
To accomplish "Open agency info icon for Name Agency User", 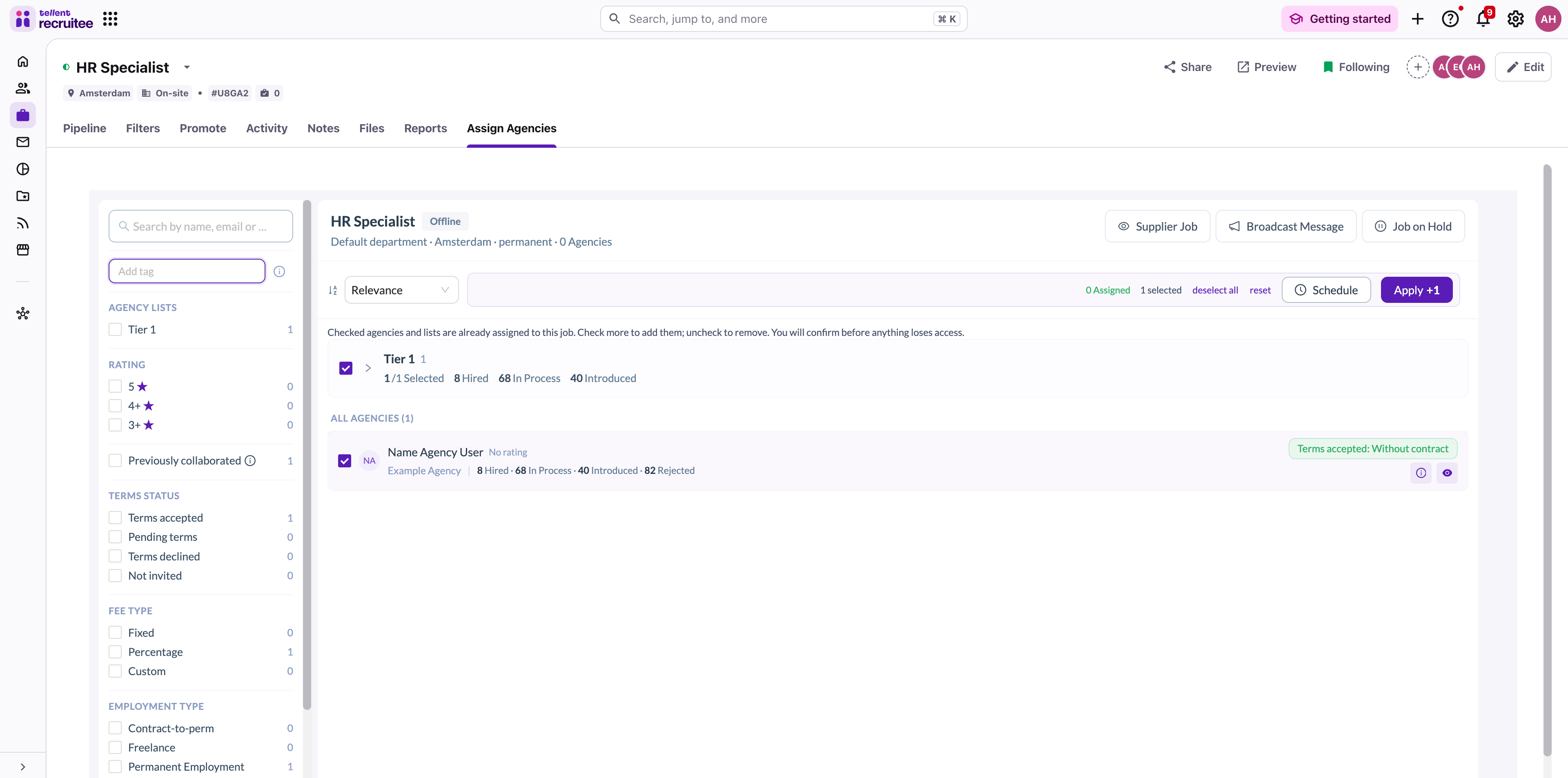I will pyautogui.click(x=1421, y=473).
